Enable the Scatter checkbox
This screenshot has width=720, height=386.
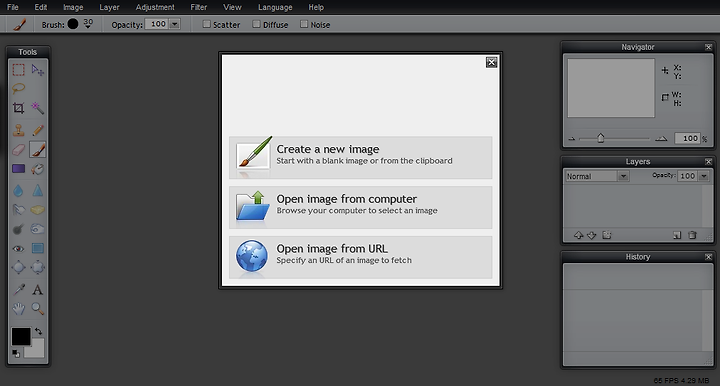(x=207, y=24)
